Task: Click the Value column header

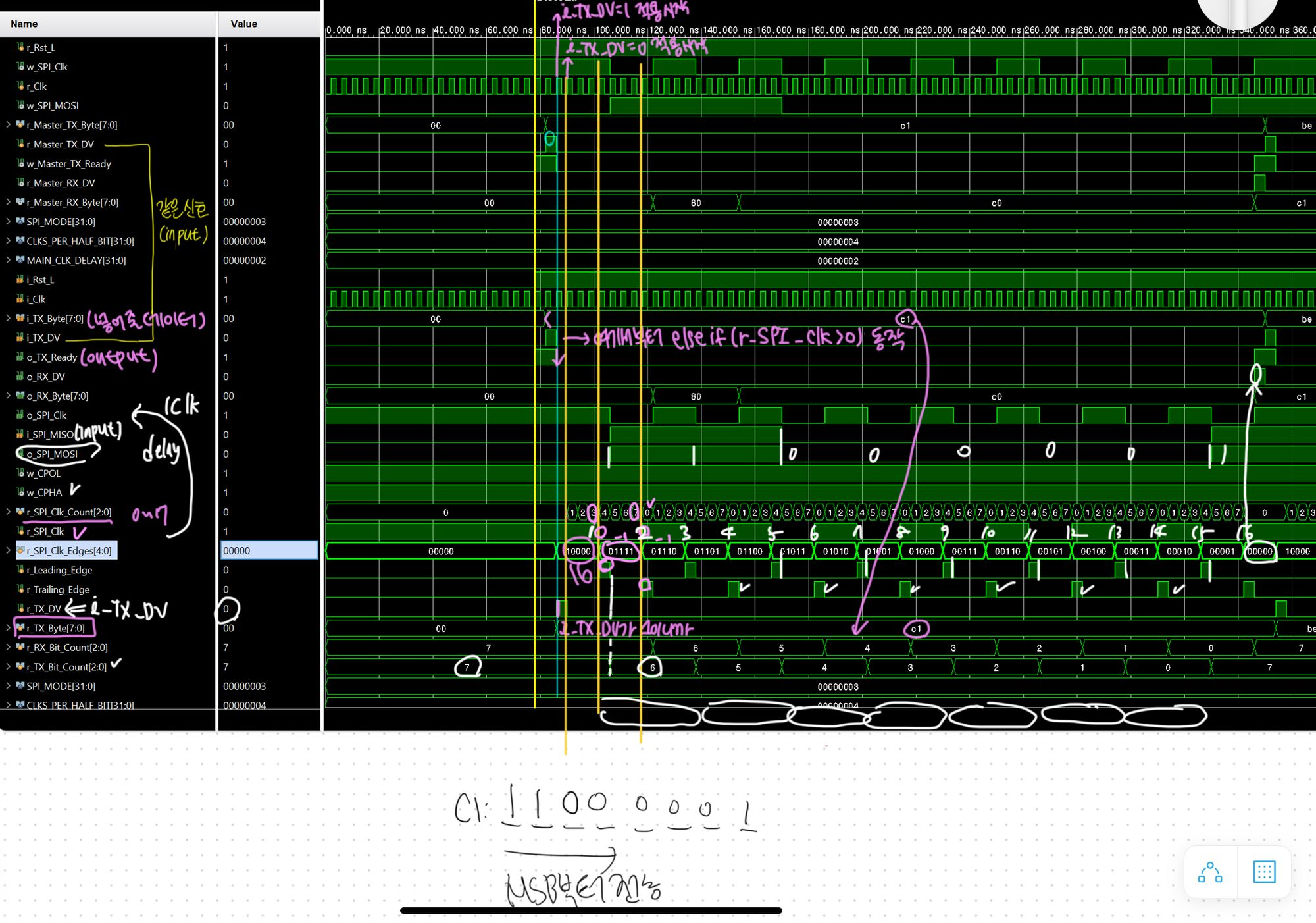Action: pyautogui.click(x=243, y=24)
